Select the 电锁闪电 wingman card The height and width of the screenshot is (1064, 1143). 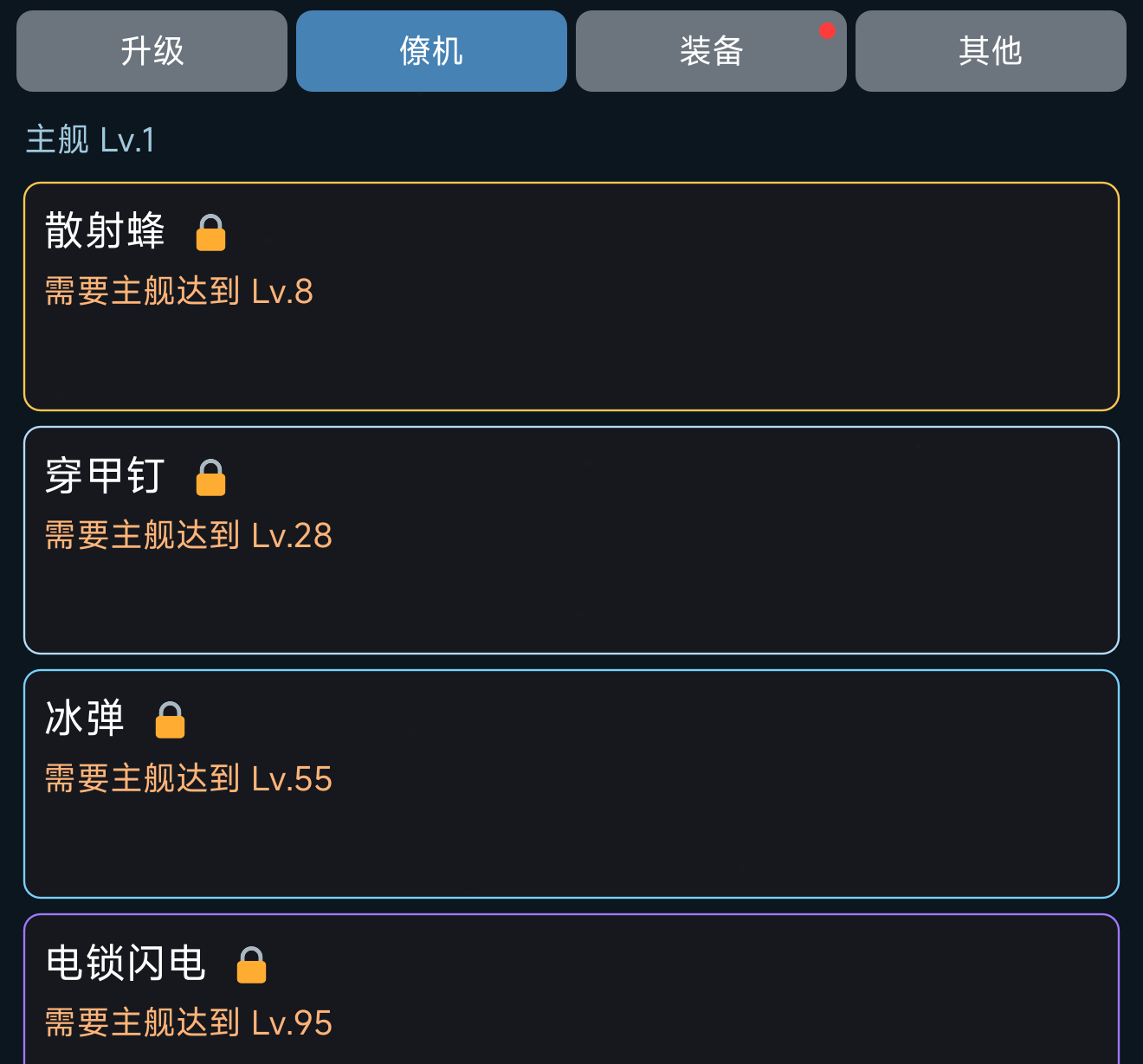coord(571,989)
